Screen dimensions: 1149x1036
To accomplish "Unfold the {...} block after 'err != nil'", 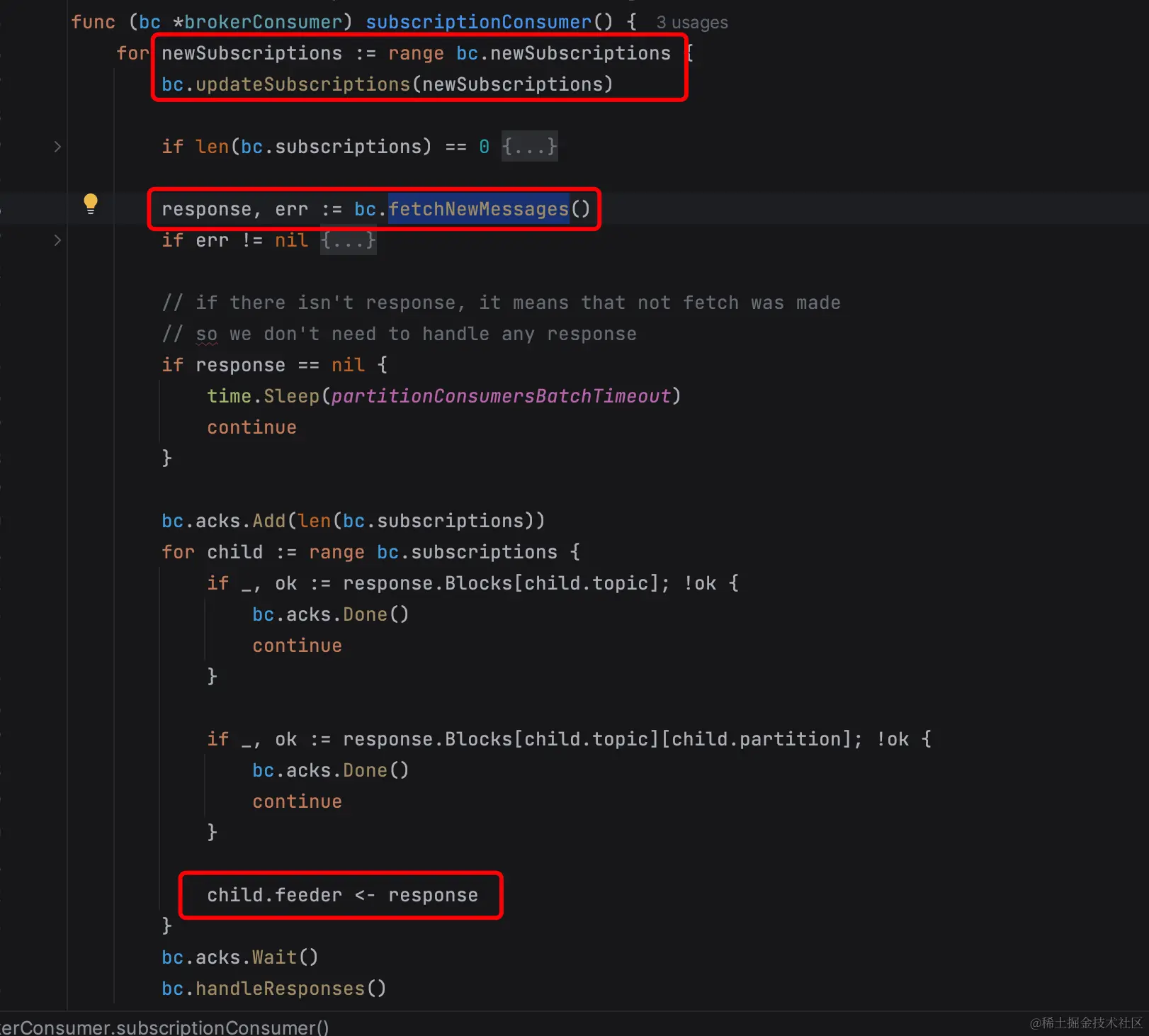I will pyautogui.click(x=348, y=240).
